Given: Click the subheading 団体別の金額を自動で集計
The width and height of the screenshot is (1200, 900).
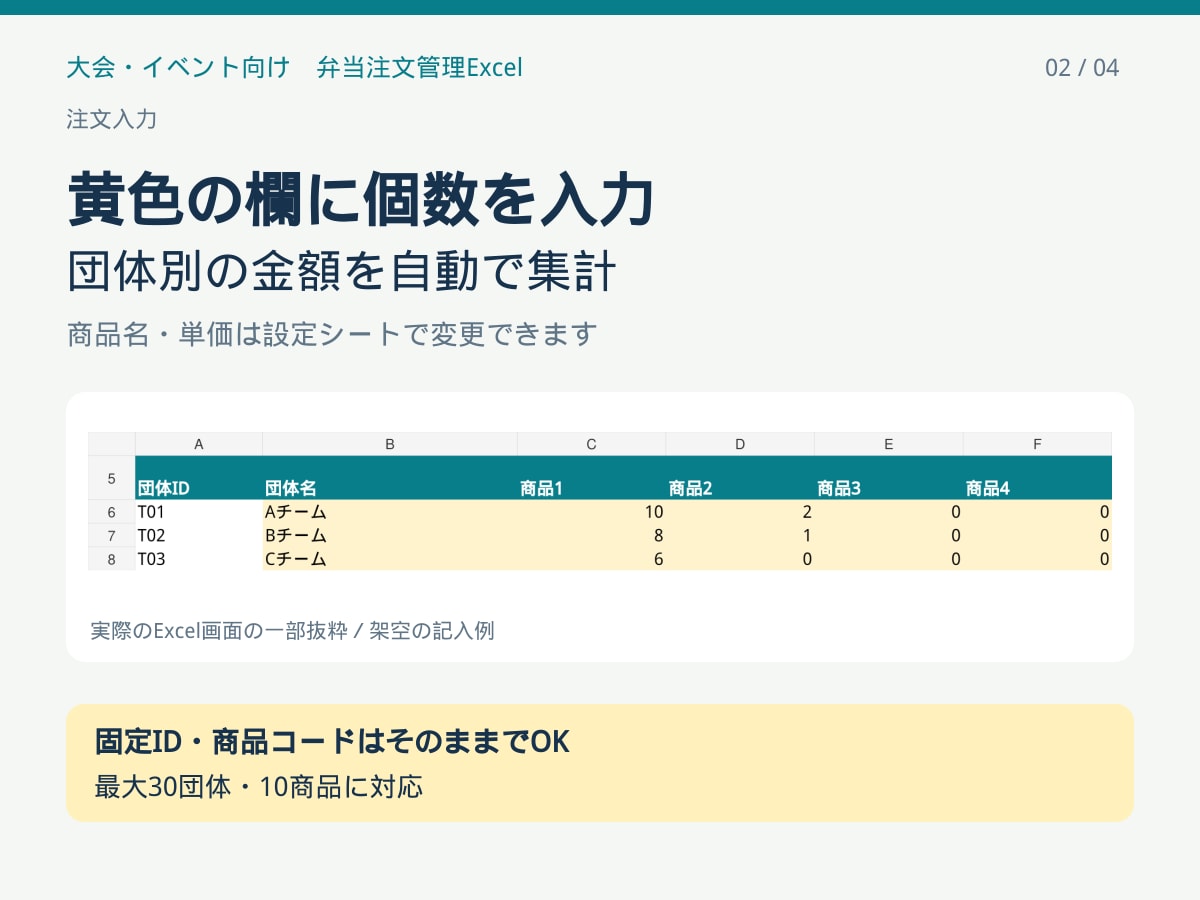Looking at the screenshot, I should (x=342, y=272).
